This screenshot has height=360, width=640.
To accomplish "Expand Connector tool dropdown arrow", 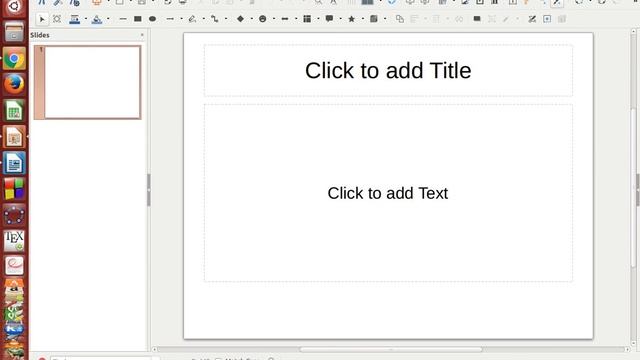I will (x=226, y=19).
